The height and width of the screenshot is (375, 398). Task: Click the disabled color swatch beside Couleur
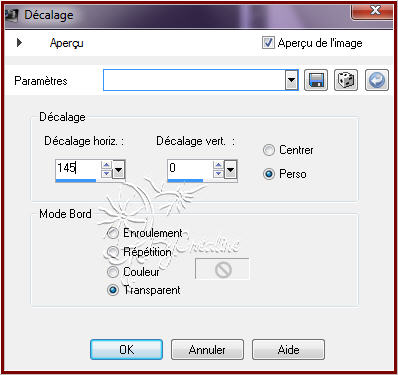tap(222, 269)
